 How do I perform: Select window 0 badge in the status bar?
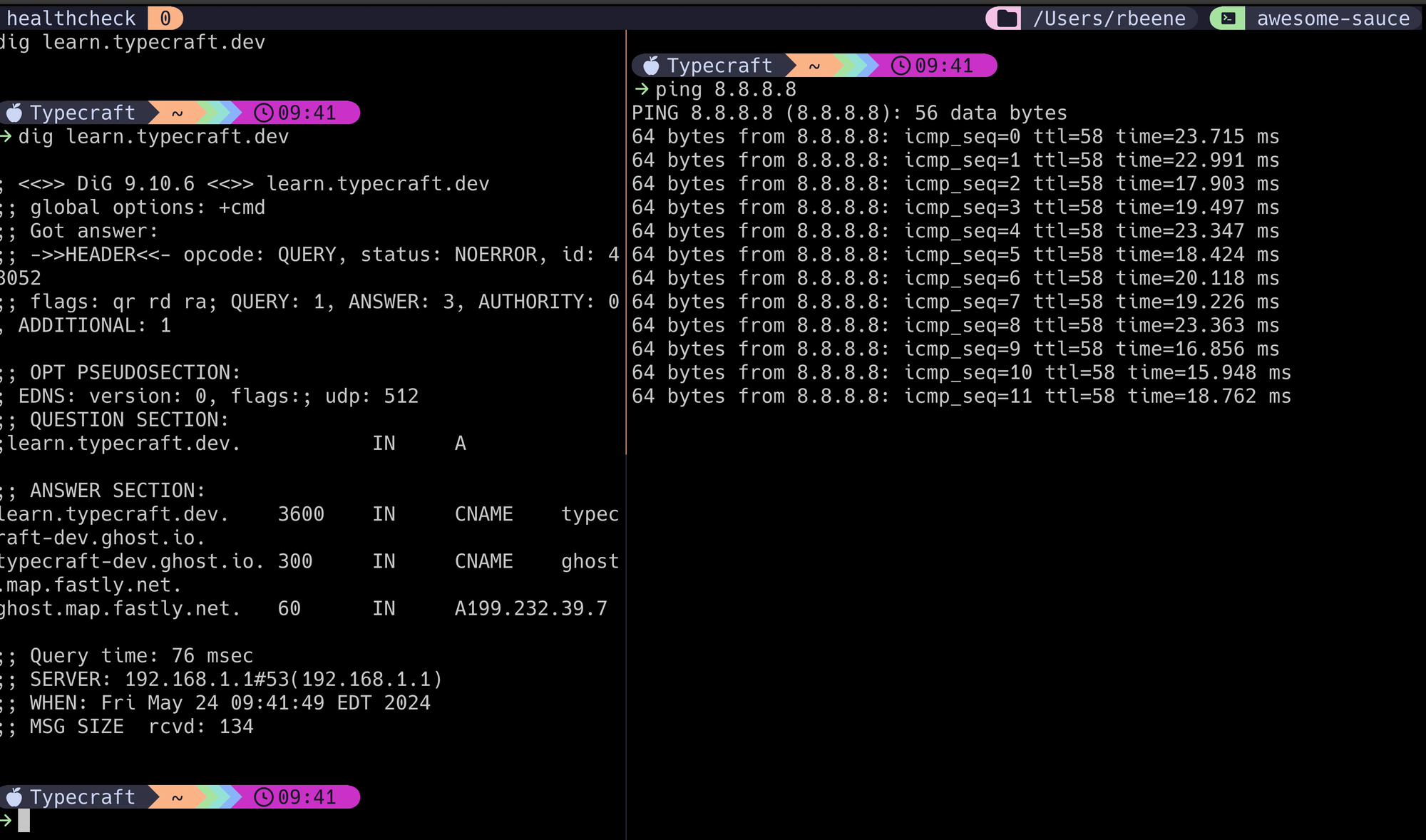tap(165, 19)
